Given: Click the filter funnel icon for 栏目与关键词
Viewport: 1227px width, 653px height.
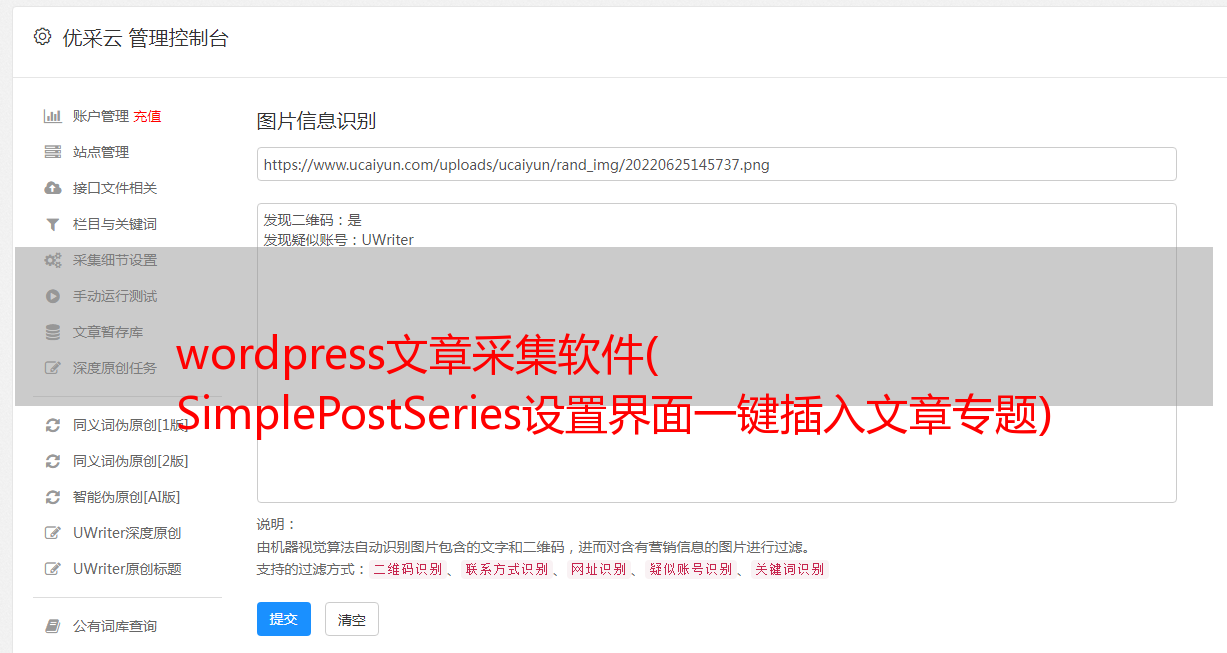Looking at the screenshot, I should (x=53, y=224).
